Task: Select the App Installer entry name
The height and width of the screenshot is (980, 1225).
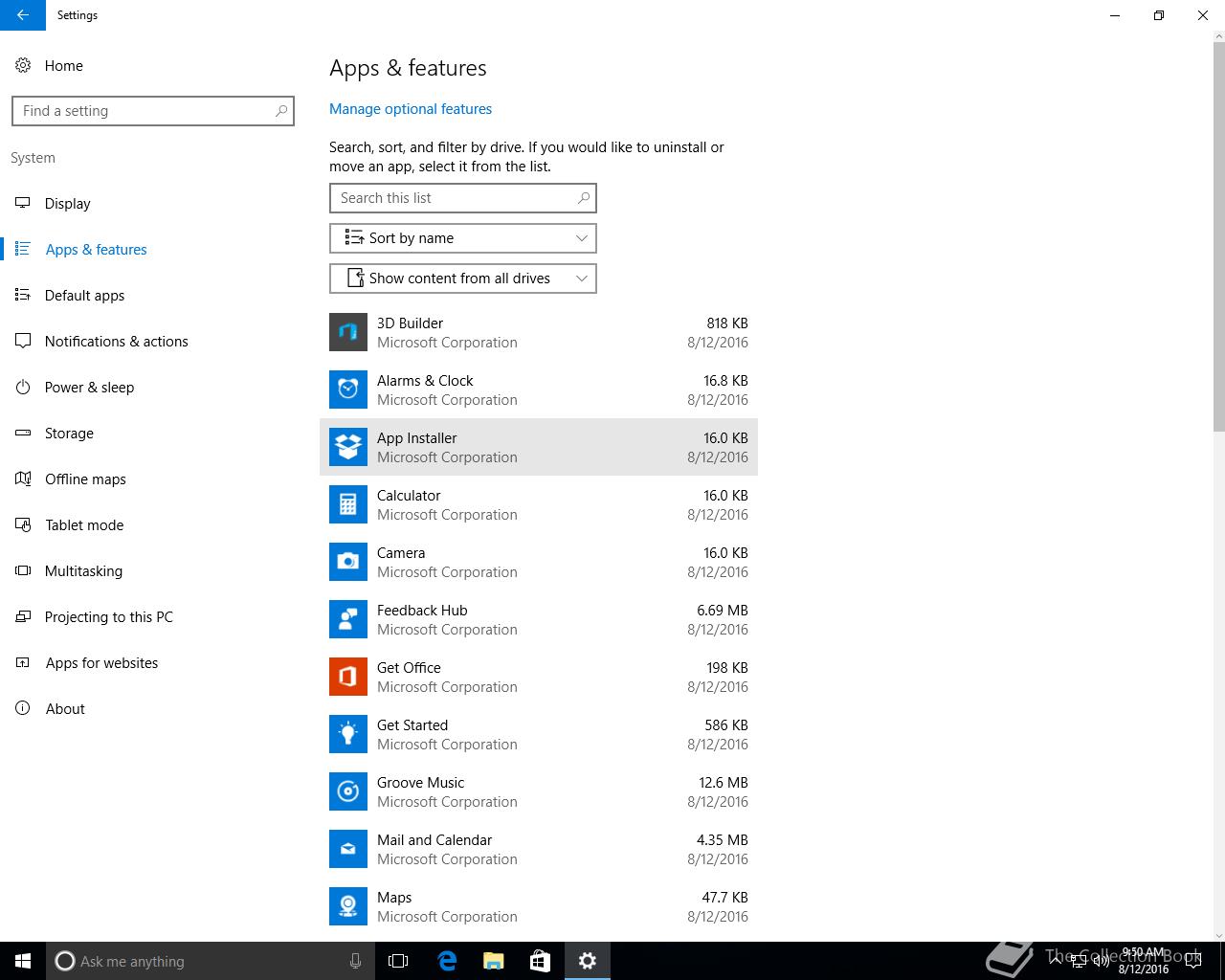Action: point(417,438)
